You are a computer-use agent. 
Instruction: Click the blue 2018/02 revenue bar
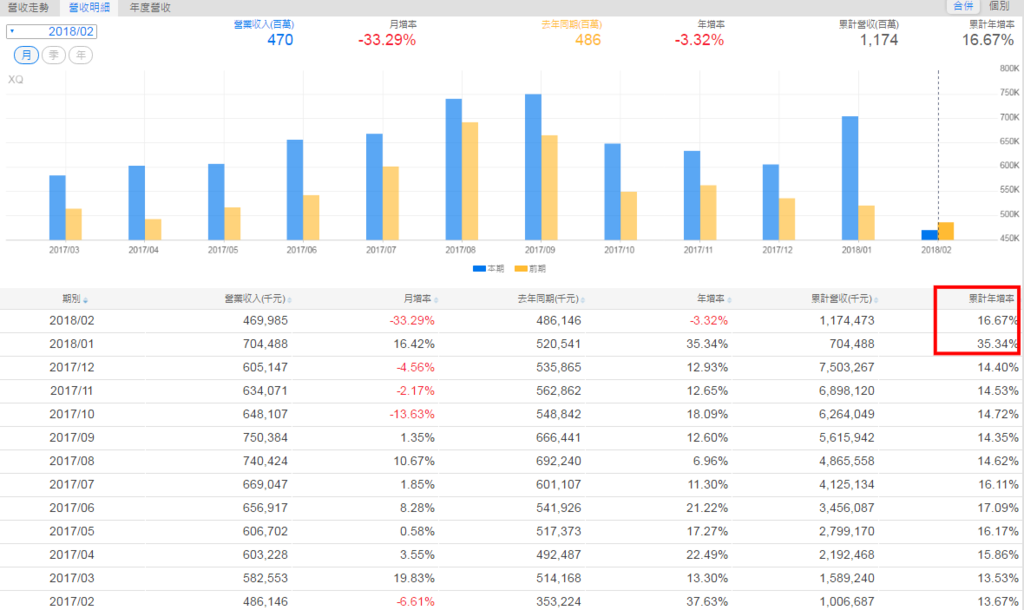click(x=929, y=235)
